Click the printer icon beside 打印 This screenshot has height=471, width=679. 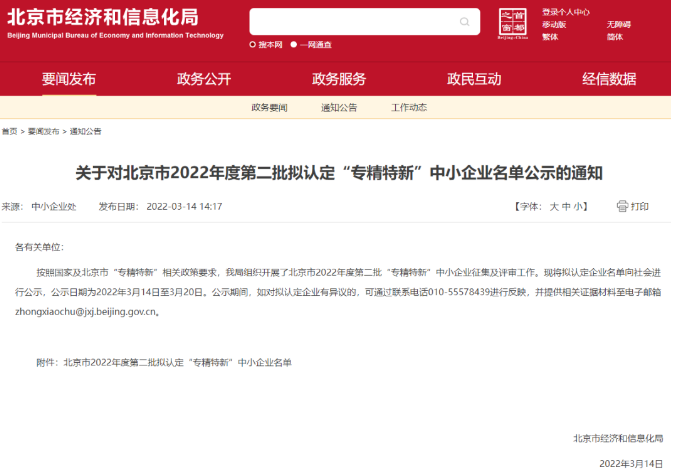(x=622, y=206)
